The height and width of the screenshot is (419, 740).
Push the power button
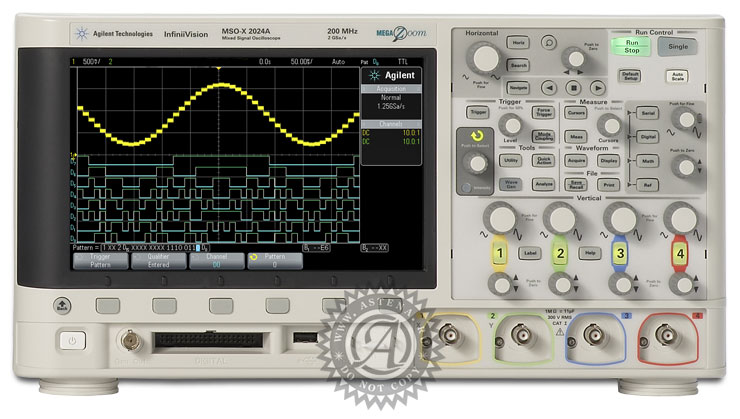[72, 340]
